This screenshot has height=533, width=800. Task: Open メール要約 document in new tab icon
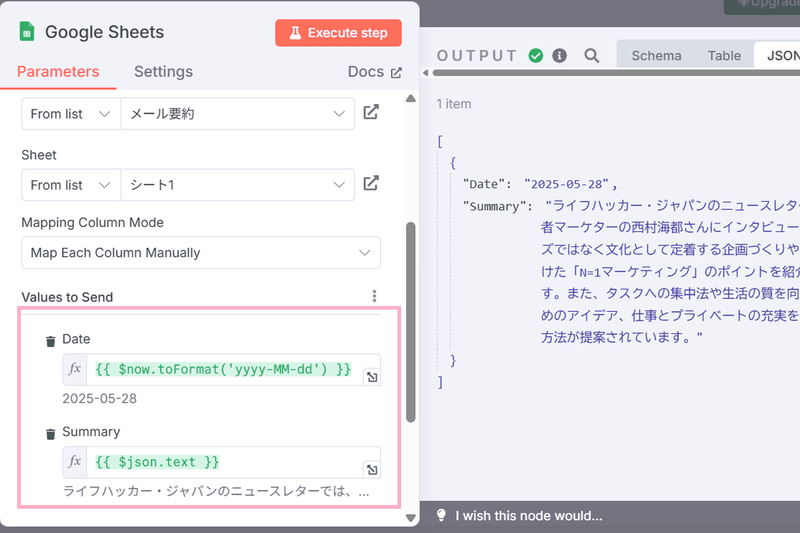click(371, 112)
